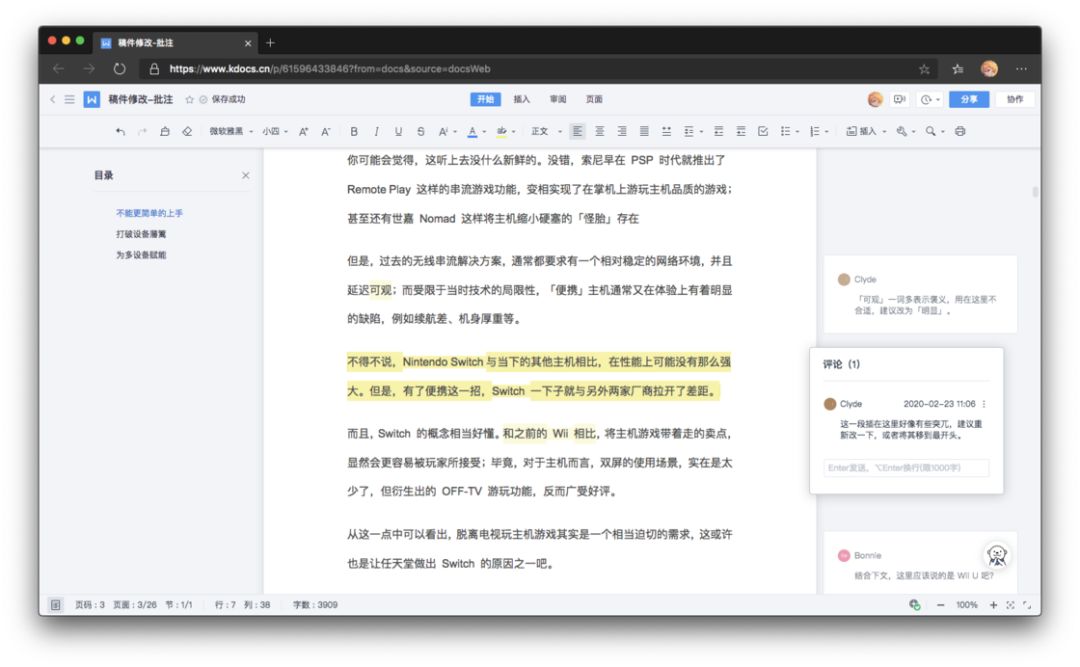Click the undo arrow icon
Screen dimensions: 1080x667
121,131
